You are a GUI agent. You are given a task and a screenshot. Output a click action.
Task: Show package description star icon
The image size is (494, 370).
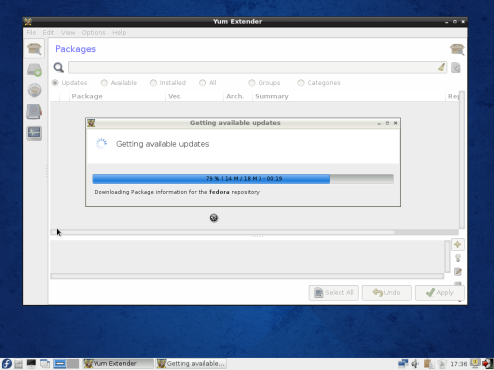[x=458, y=244]
